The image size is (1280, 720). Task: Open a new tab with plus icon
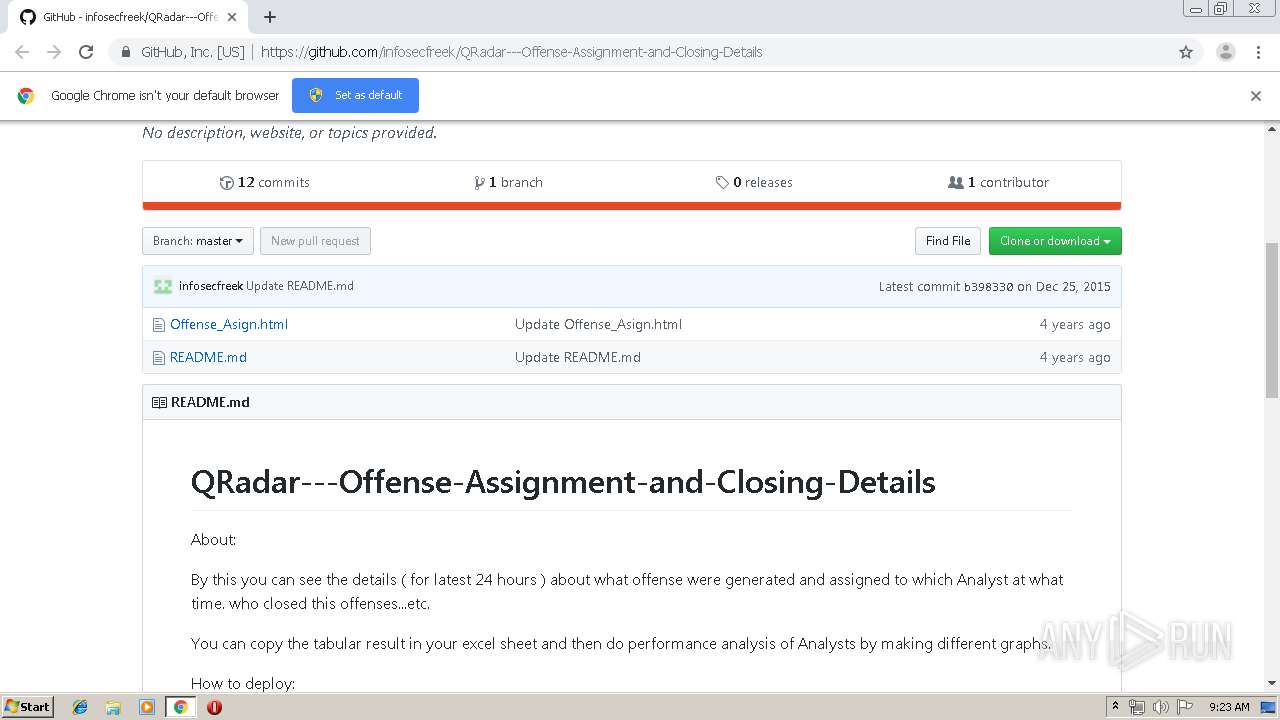coord(270,17)
